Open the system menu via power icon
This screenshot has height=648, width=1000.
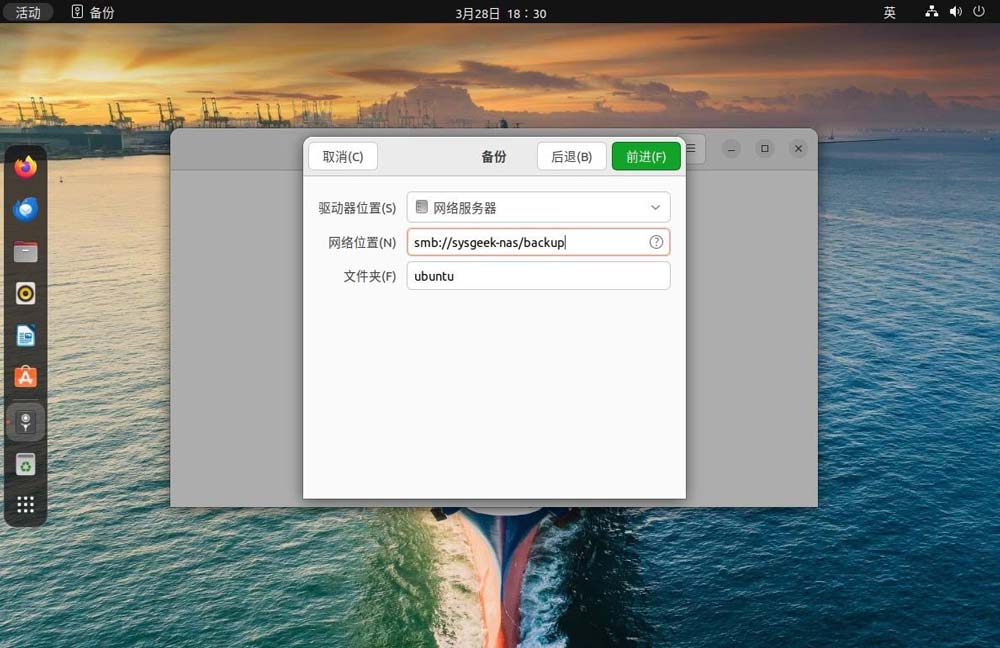click(x=979, y=13)
